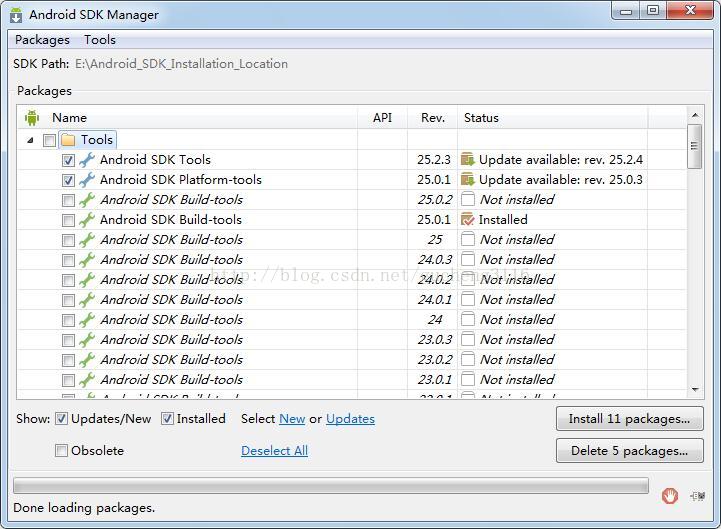The height and width of the screenshot is (529, 721).
Task: Open the Packages menu
Action: point(42,40)
